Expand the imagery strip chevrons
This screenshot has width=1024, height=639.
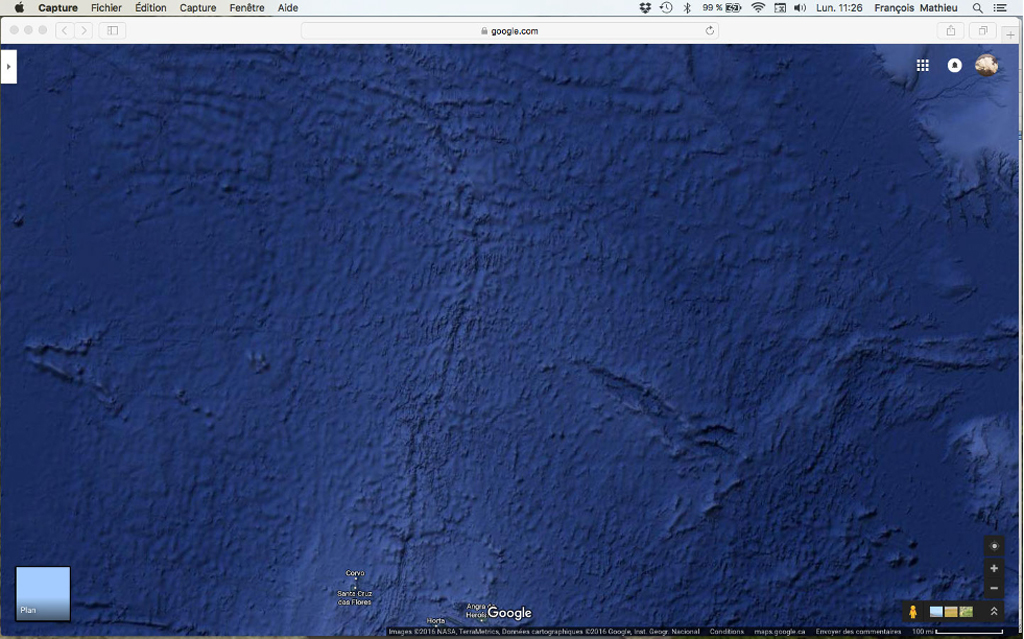coord(993,612)
